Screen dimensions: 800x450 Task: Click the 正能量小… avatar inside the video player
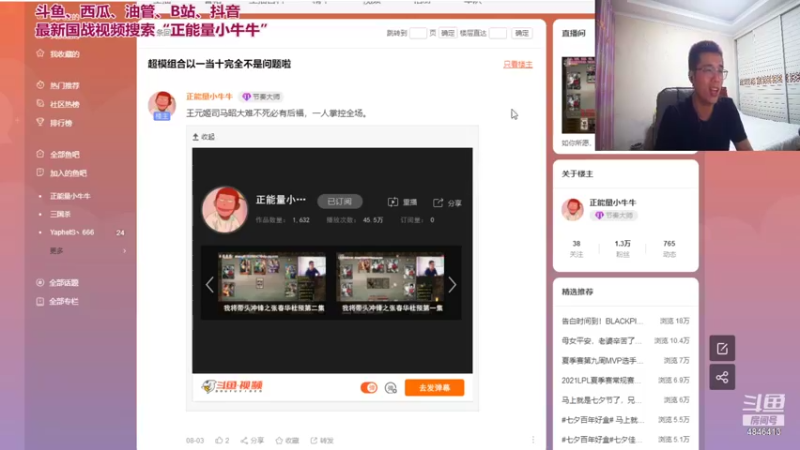pos(224,209)
